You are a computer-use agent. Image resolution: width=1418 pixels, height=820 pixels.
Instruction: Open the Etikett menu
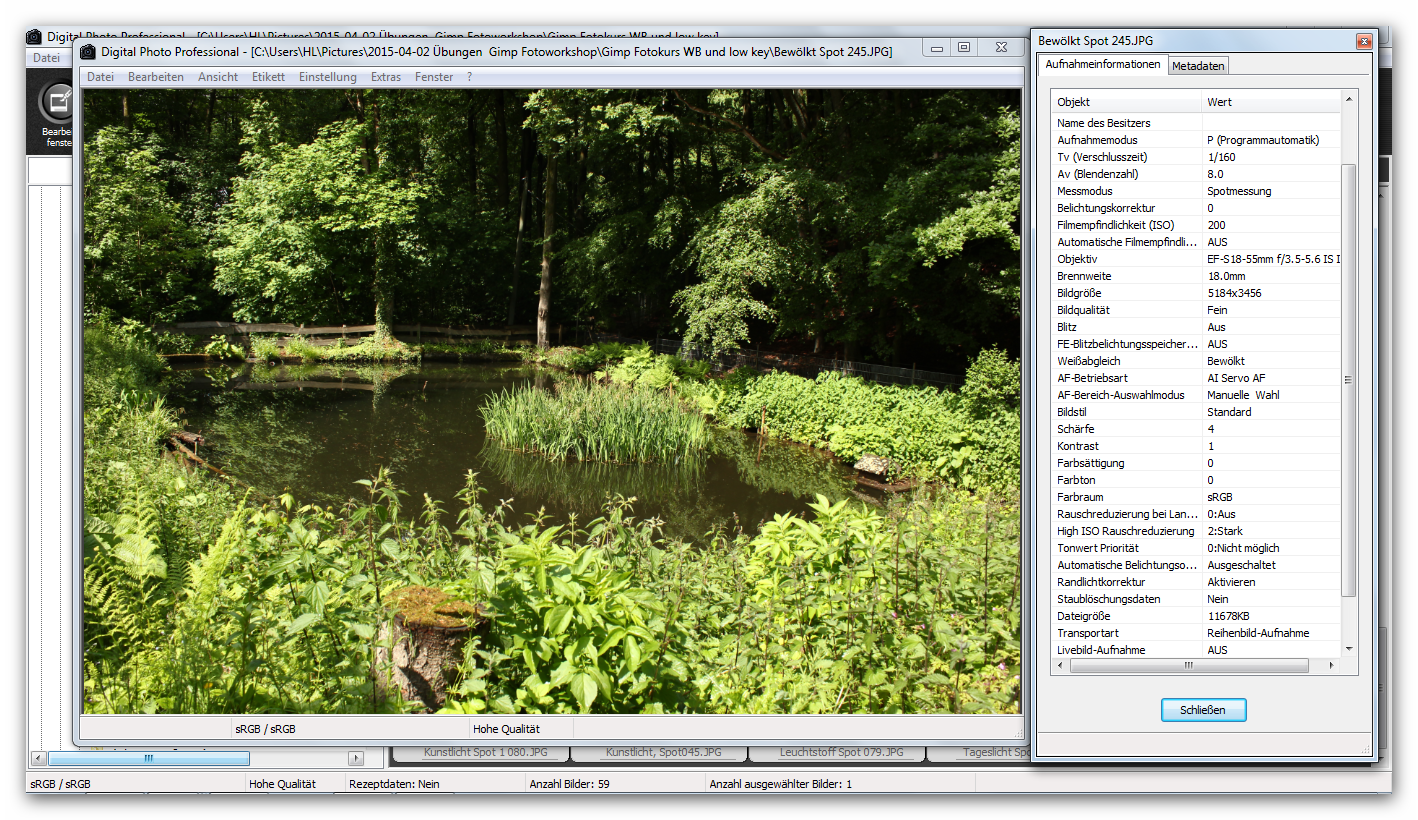point(268,77)
